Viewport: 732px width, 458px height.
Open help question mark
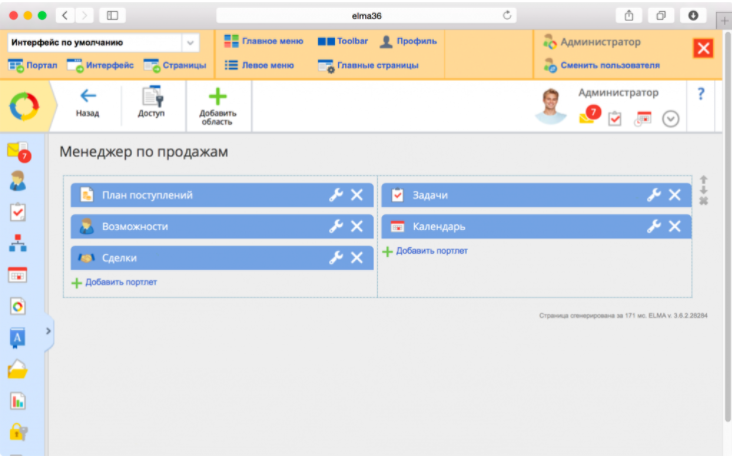(x=701, y=94)
